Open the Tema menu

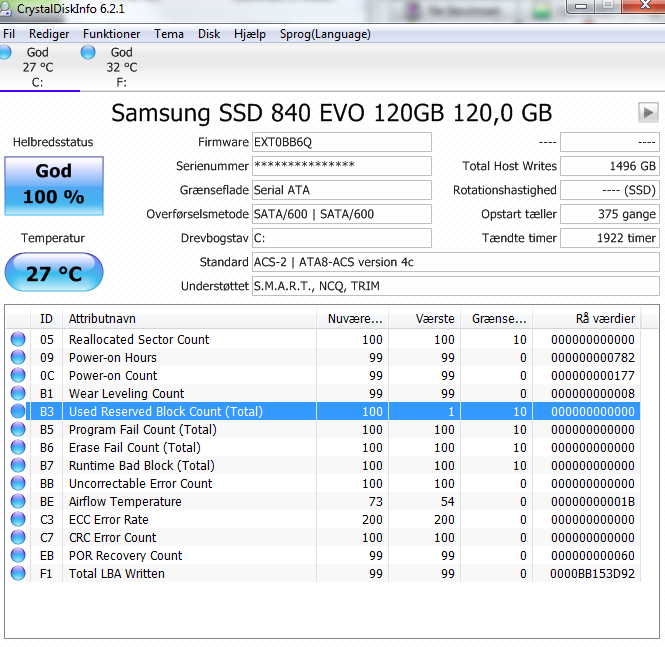pos(169,34)
